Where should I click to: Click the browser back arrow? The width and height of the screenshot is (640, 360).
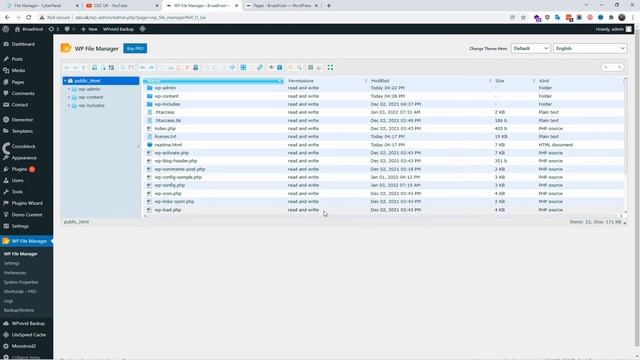[x=7, y=18]
